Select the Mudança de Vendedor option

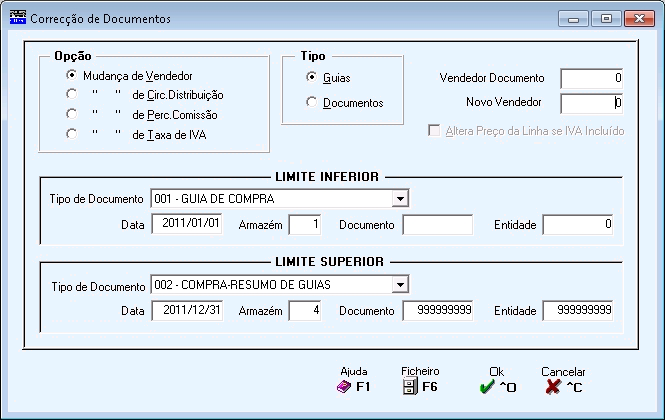(x=72, y=75)
